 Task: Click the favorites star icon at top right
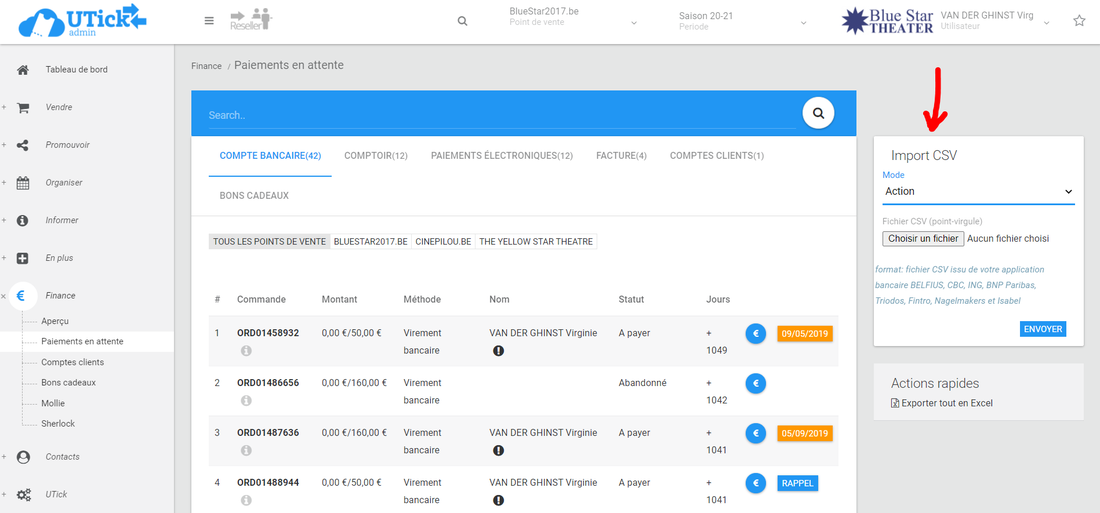1079,21
